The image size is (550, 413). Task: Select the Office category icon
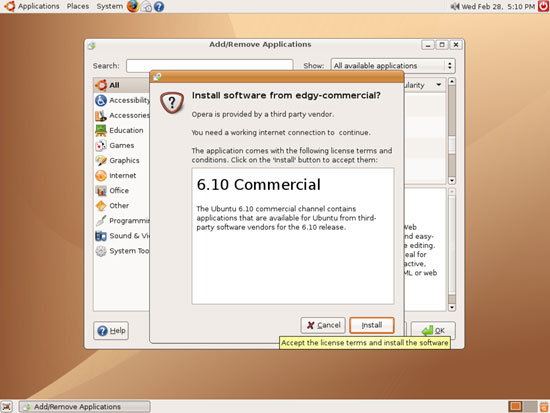point(101,191)
